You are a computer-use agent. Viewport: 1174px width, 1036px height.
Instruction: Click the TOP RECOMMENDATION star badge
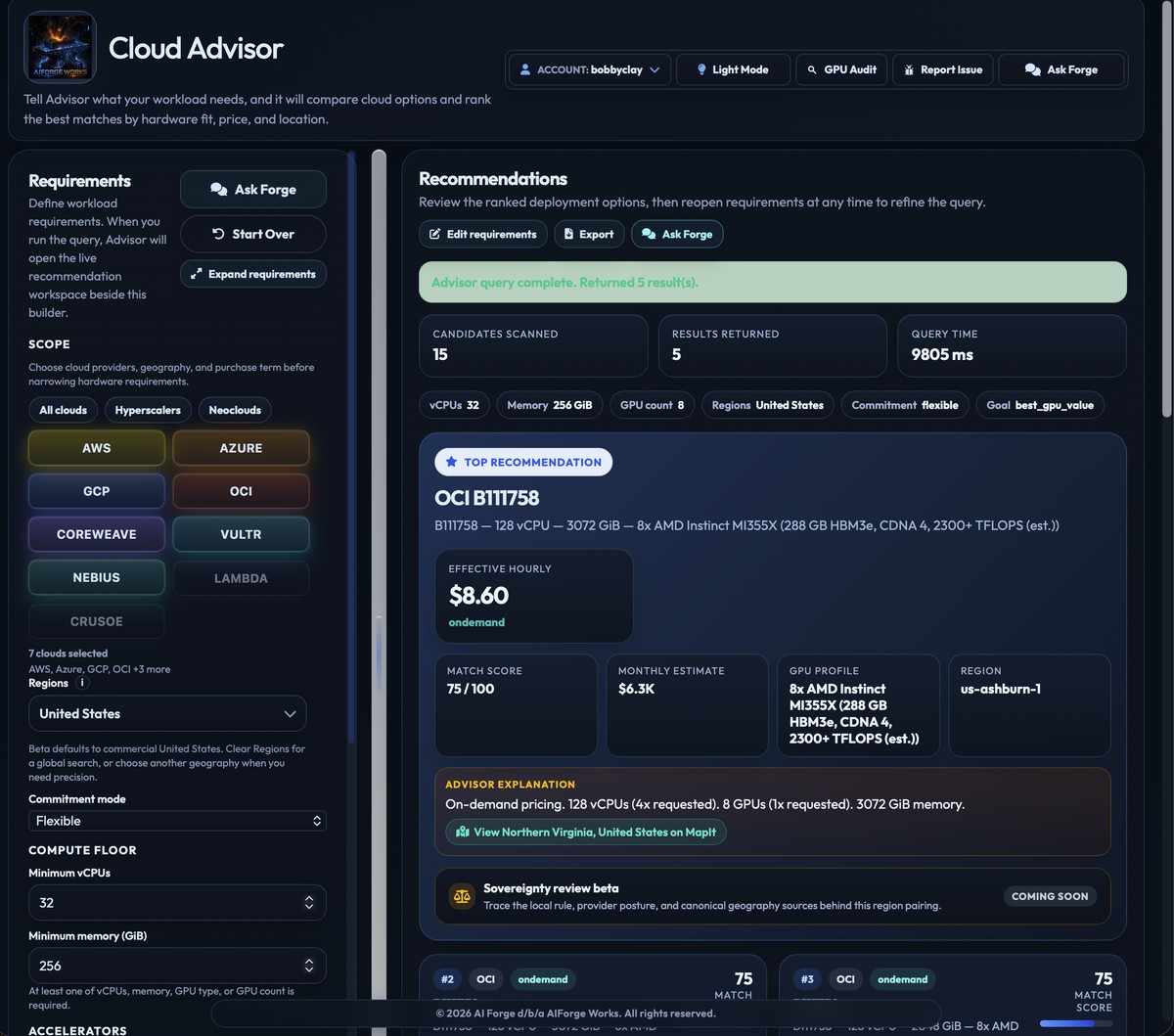click(x=523, y=462)
